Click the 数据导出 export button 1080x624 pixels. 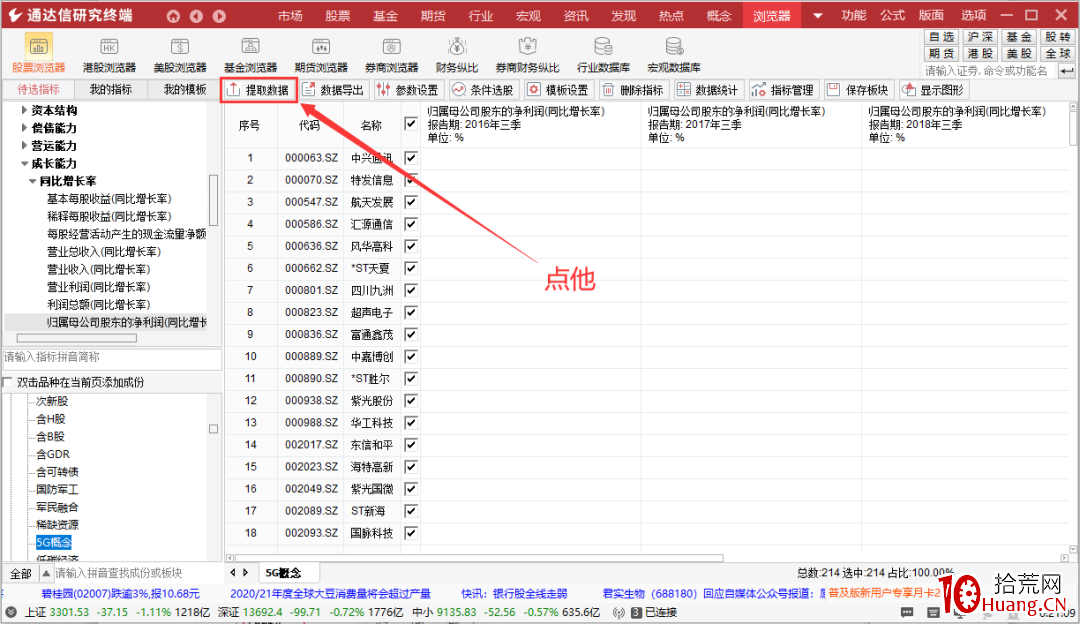click(333, 90)
